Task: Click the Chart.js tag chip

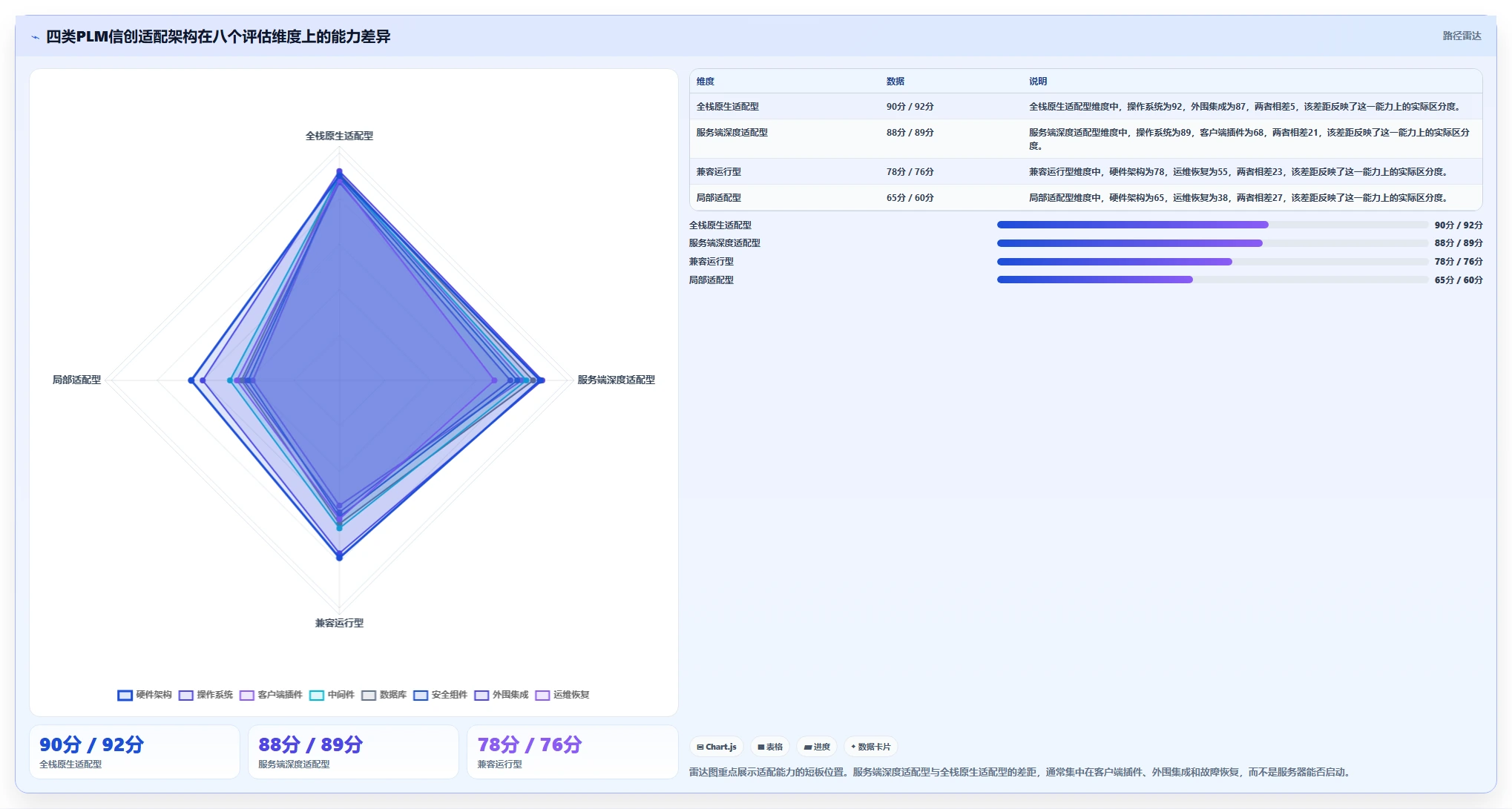Action: [x=717, y=747]
